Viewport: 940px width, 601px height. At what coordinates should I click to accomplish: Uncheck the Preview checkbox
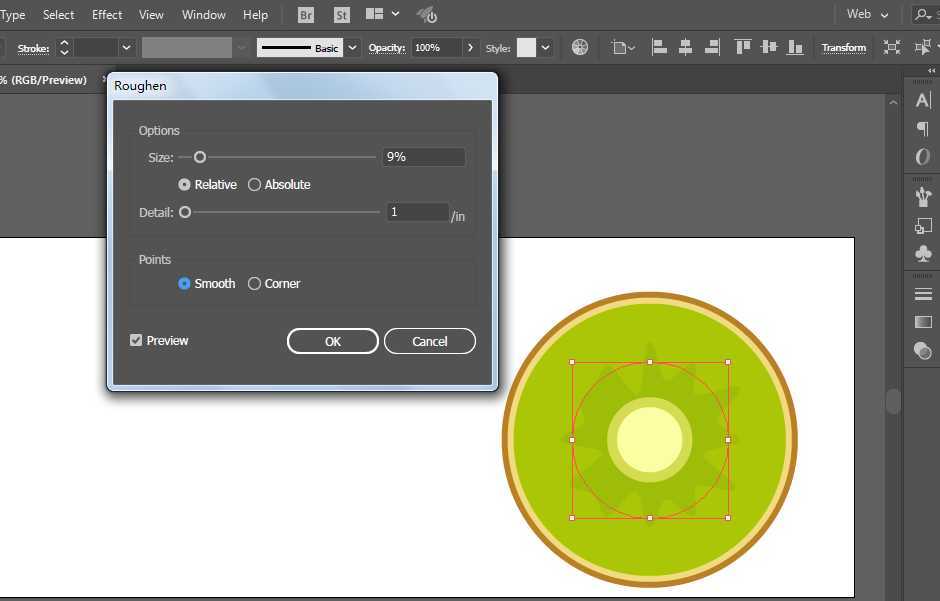click(136, 341)
